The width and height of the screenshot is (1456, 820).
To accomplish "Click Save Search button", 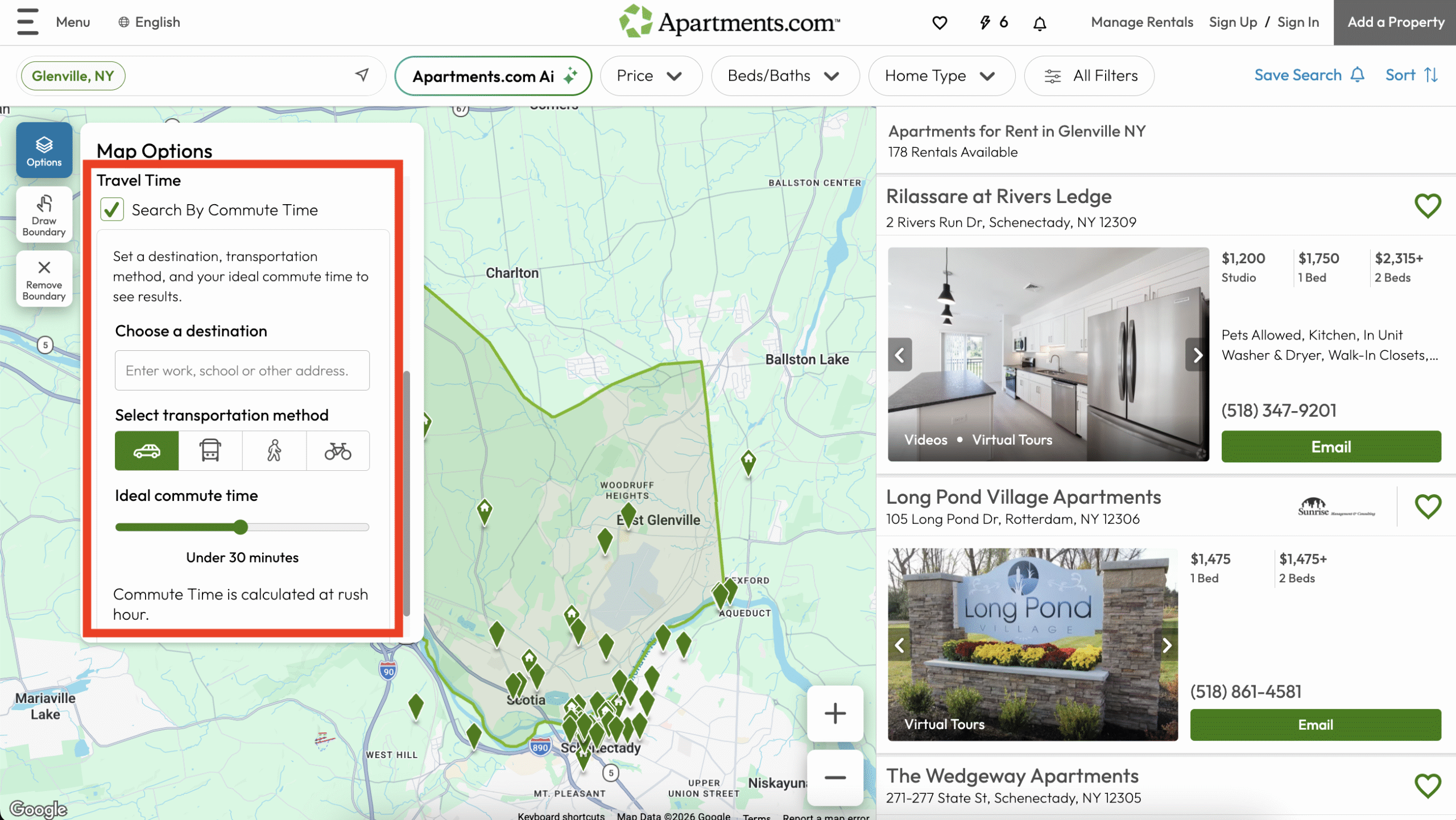I will [1309, 75].
